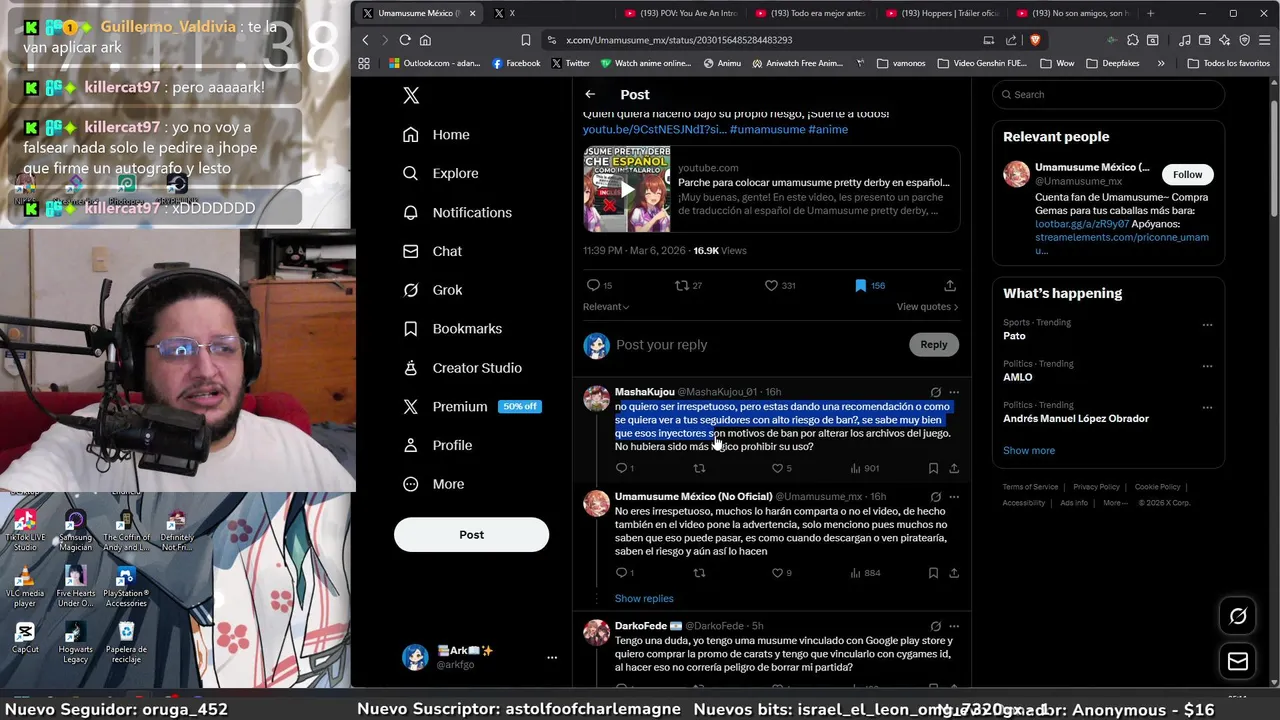Like the main post with 331 likes

(x=780, y=285)
